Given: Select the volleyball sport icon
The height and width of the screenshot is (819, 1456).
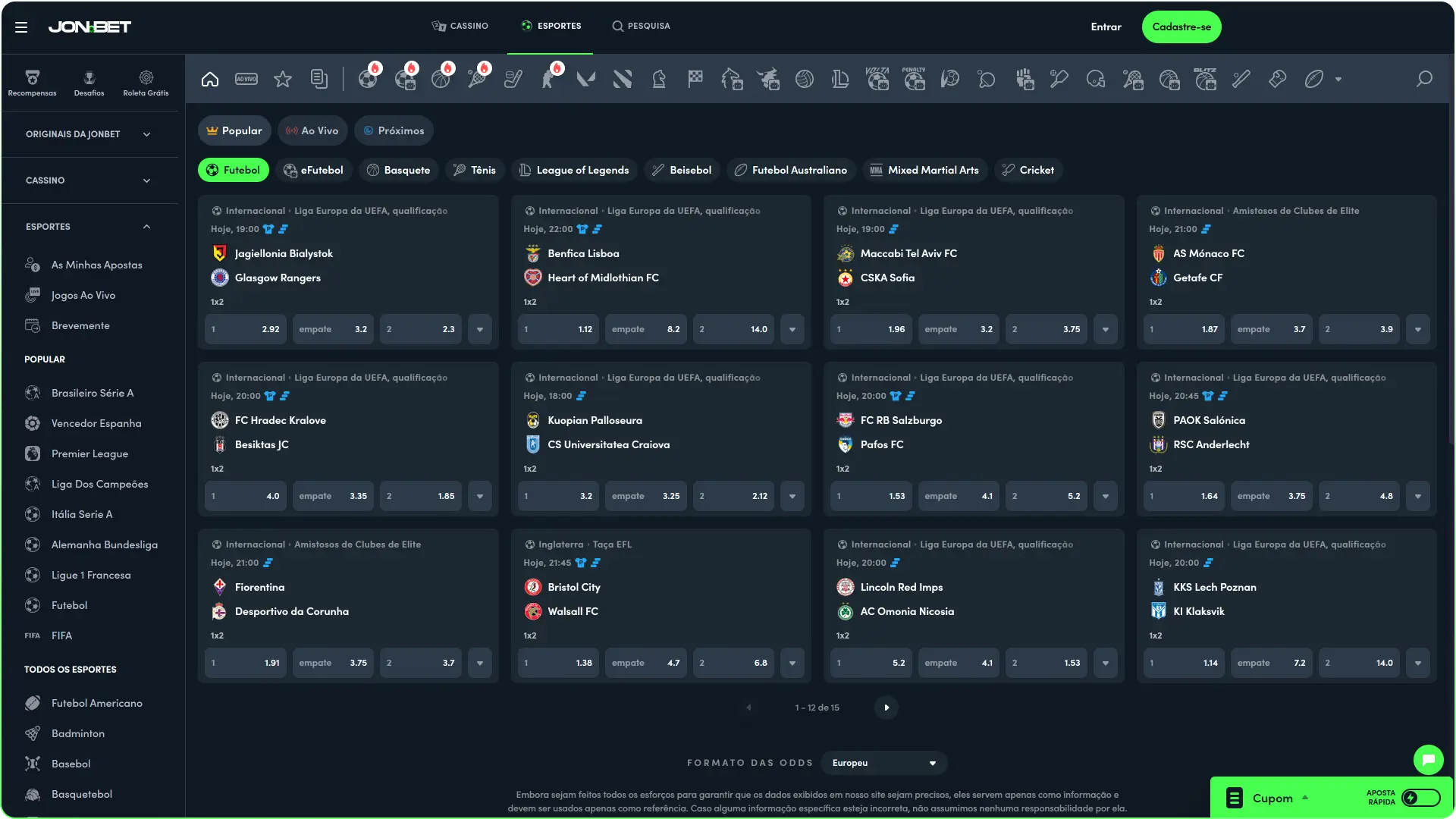Looking at the screenshot, I should click(x=805, y=79).
